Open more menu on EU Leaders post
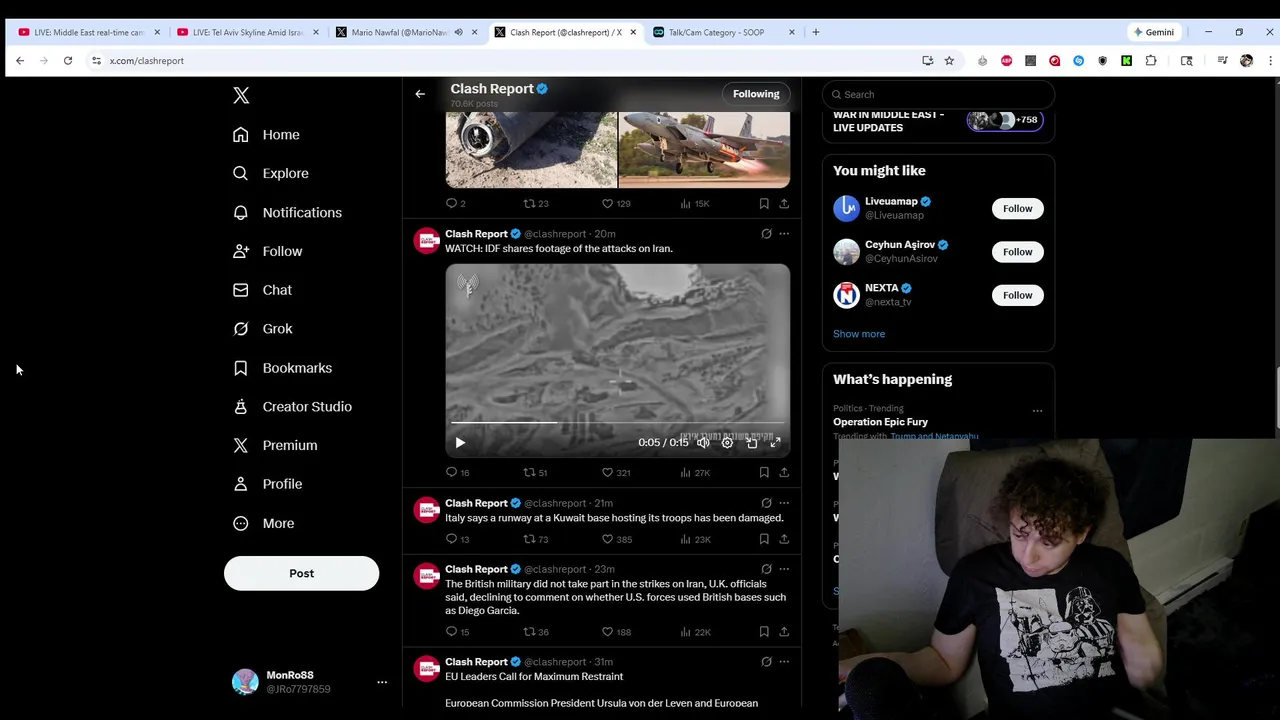This screenshot has height=720, width=1280. [784, 662]
